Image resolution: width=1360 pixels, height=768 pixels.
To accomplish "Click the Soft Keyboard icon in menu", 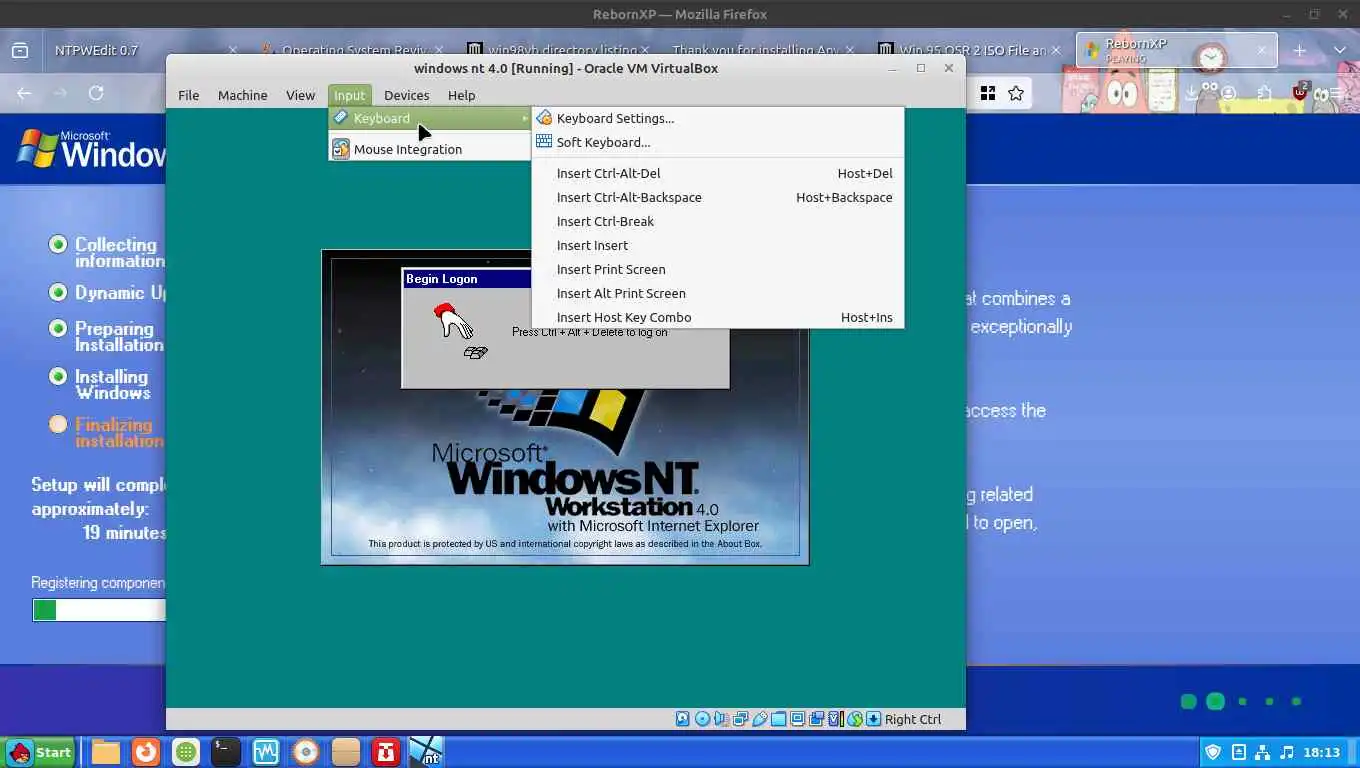I will tap(544, 142).
